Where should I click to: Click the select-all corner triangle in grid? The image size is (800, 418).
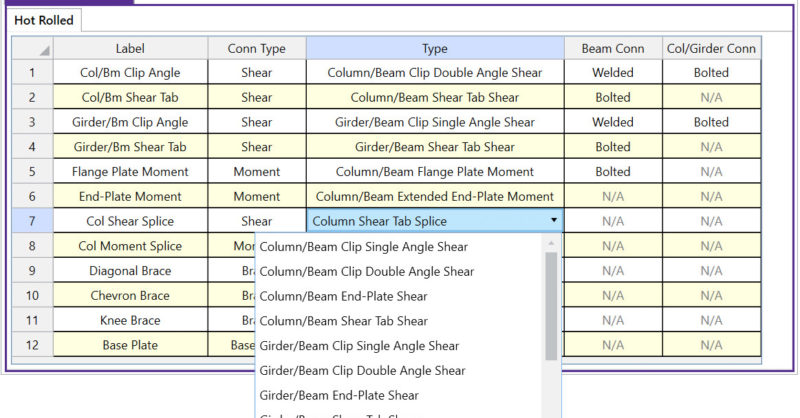tap(44, 50)
